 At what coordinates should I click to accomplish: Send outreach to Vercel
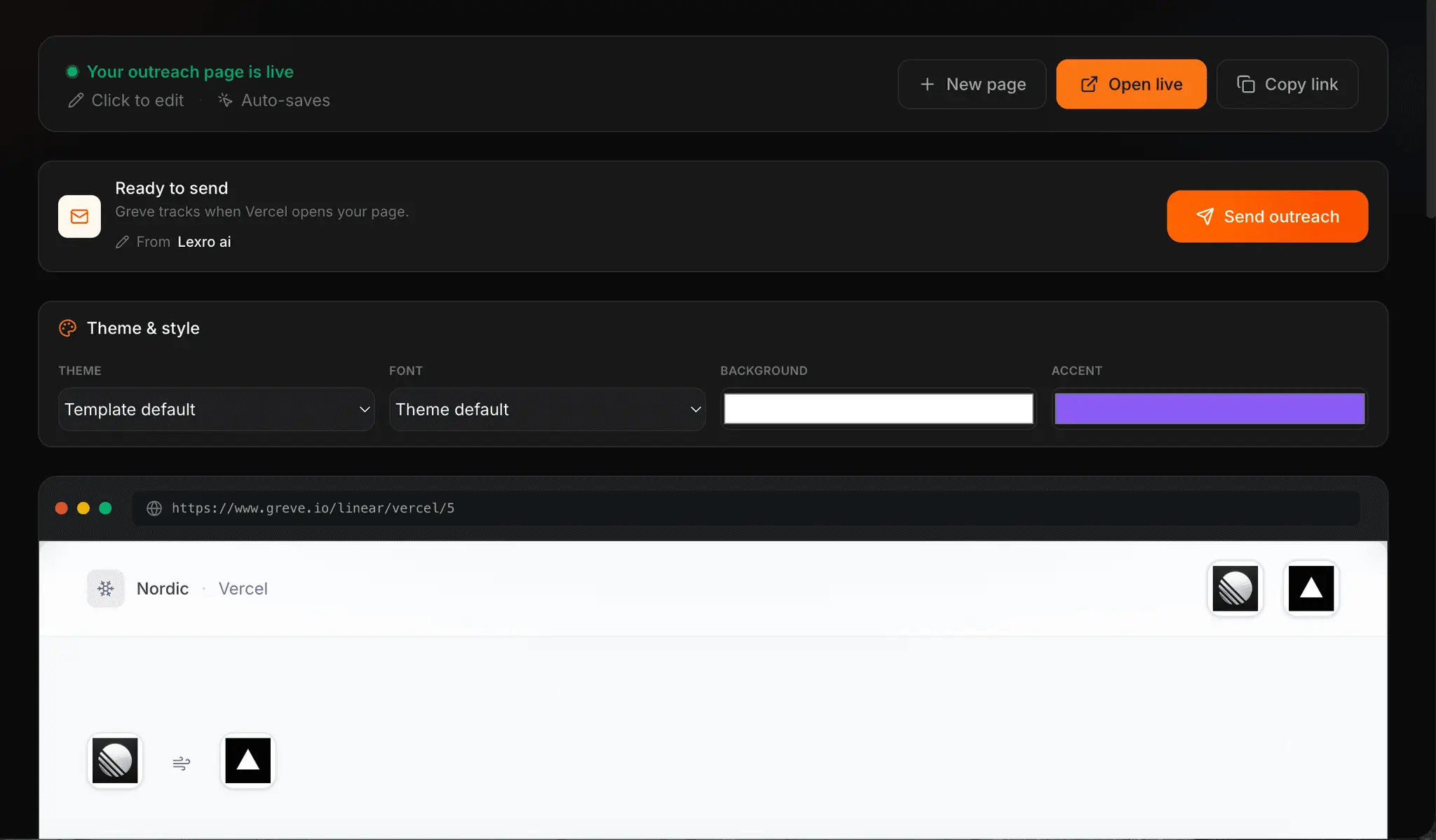pos(1267,217)
